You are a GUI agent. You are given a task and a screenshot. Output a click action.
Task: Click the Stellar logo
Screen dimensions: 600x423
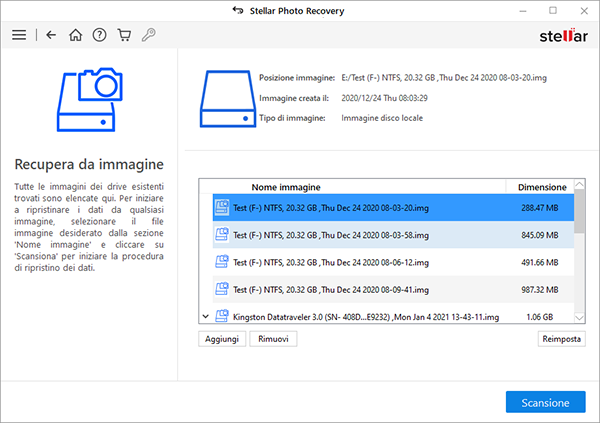tap(560, 36)
